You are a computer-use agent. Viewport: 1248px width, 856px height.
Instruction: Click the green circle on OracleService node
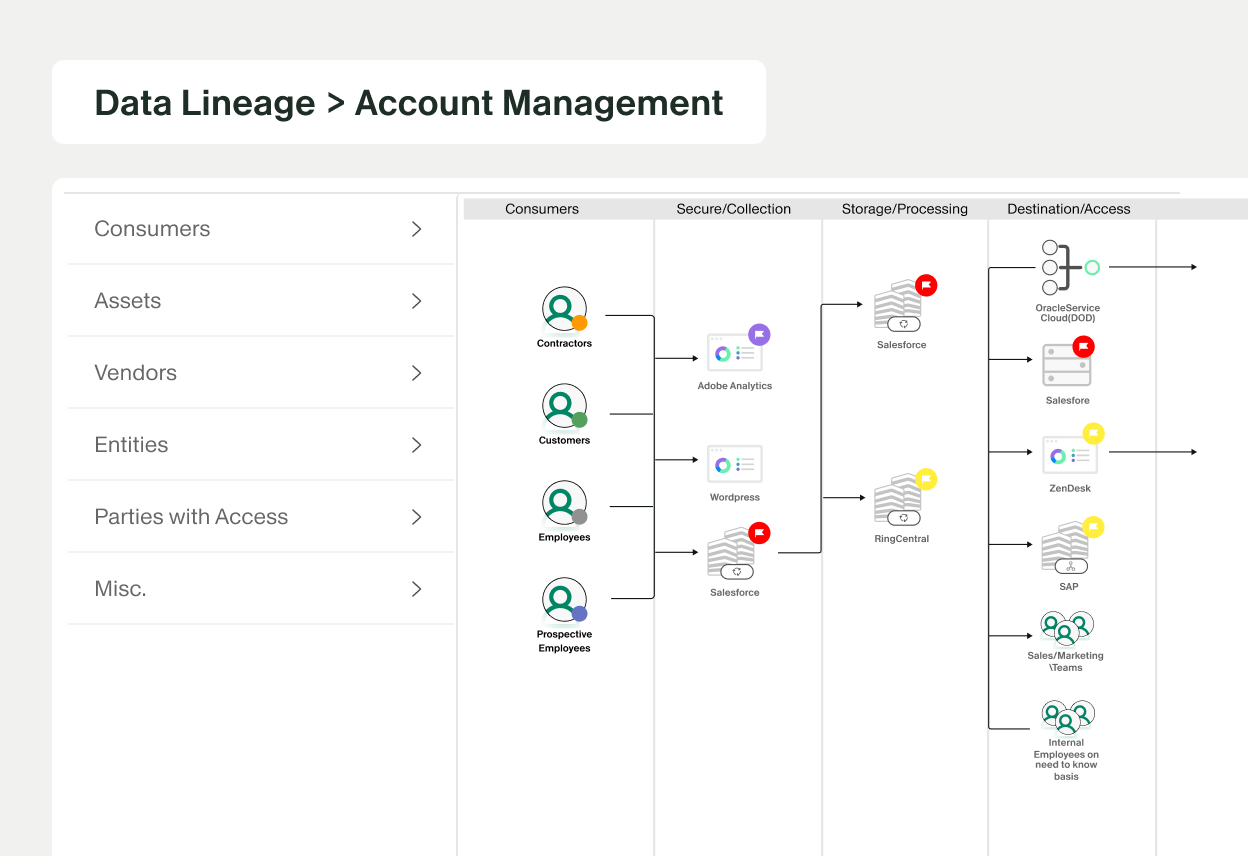[1092, 267]
